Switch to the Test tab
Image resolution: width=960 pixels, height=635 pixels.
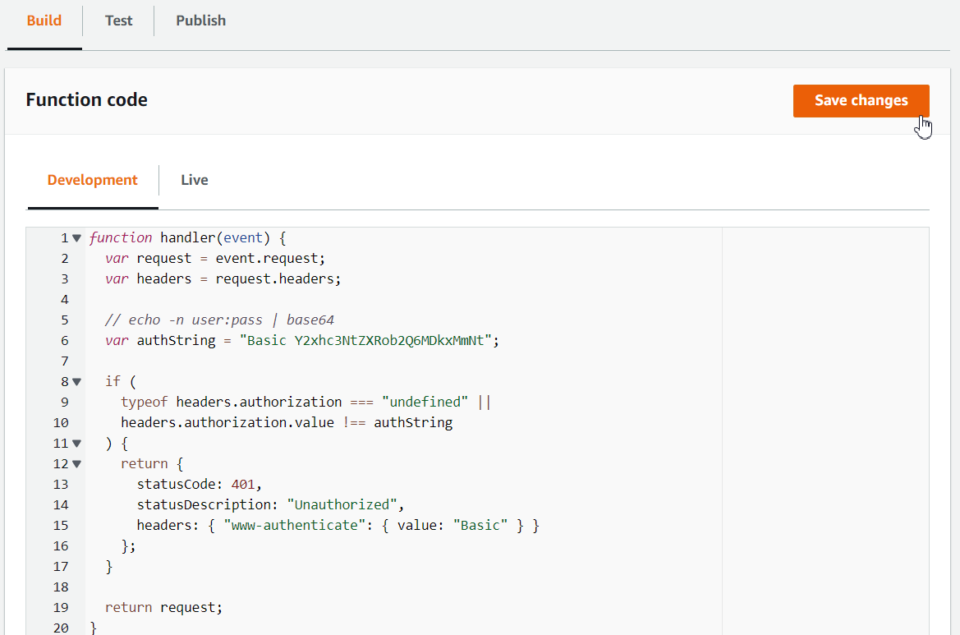[118, 20]
